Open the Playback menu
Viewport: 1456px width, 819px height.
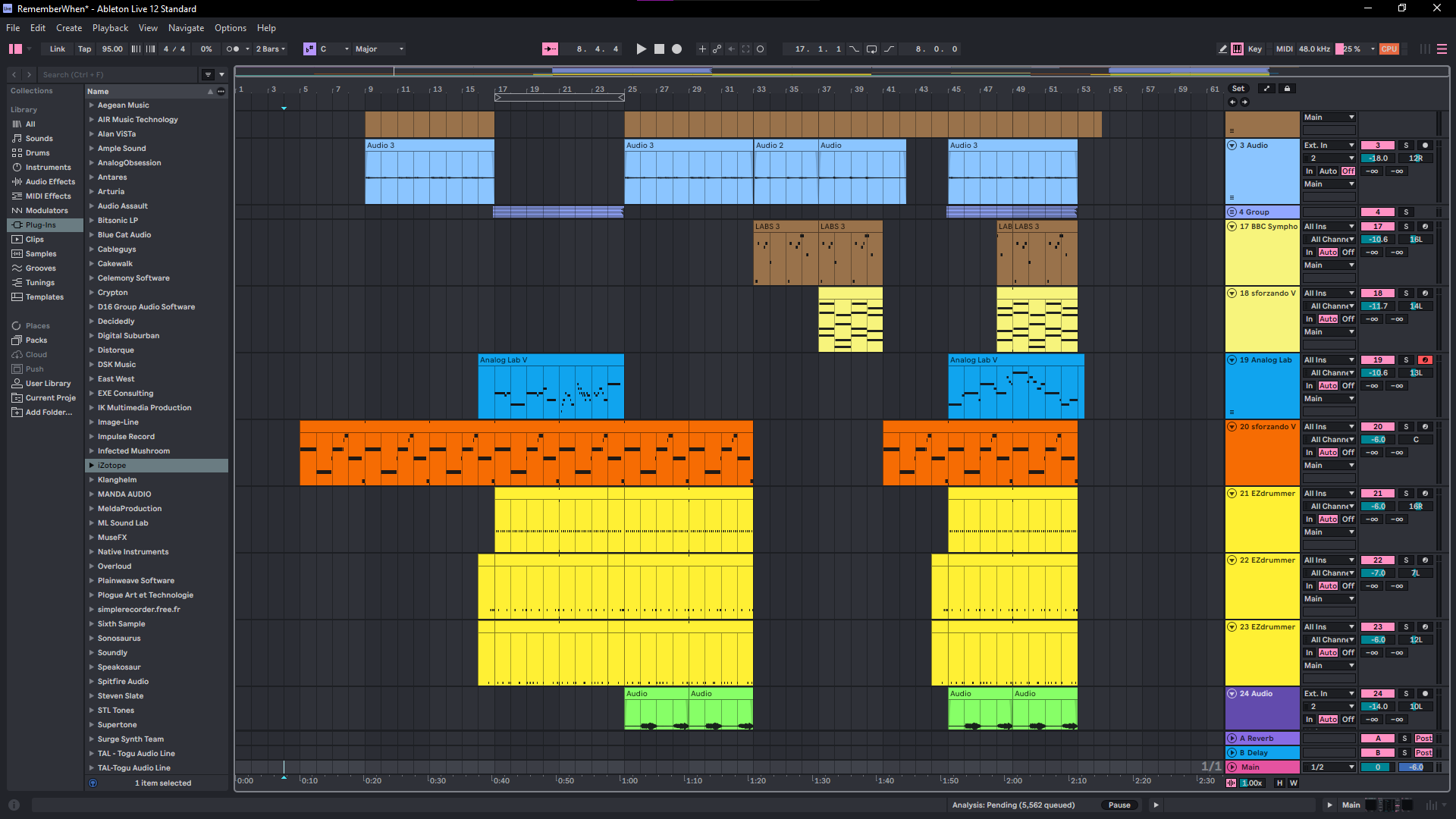pyautogui.click(x=110, y=28)
